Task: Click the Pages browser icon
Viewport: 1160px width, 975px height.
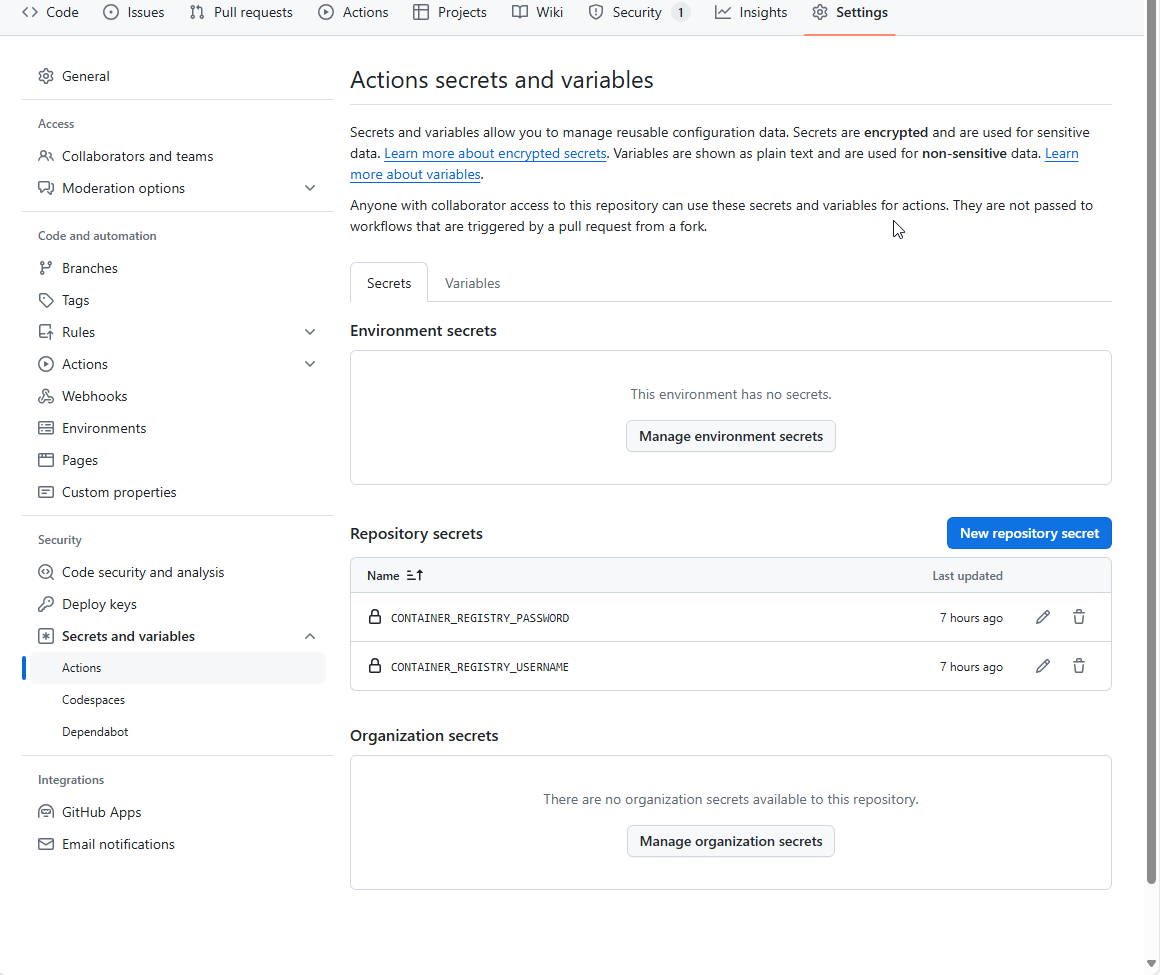Action: pyautogui.click(x=46, y=460)
